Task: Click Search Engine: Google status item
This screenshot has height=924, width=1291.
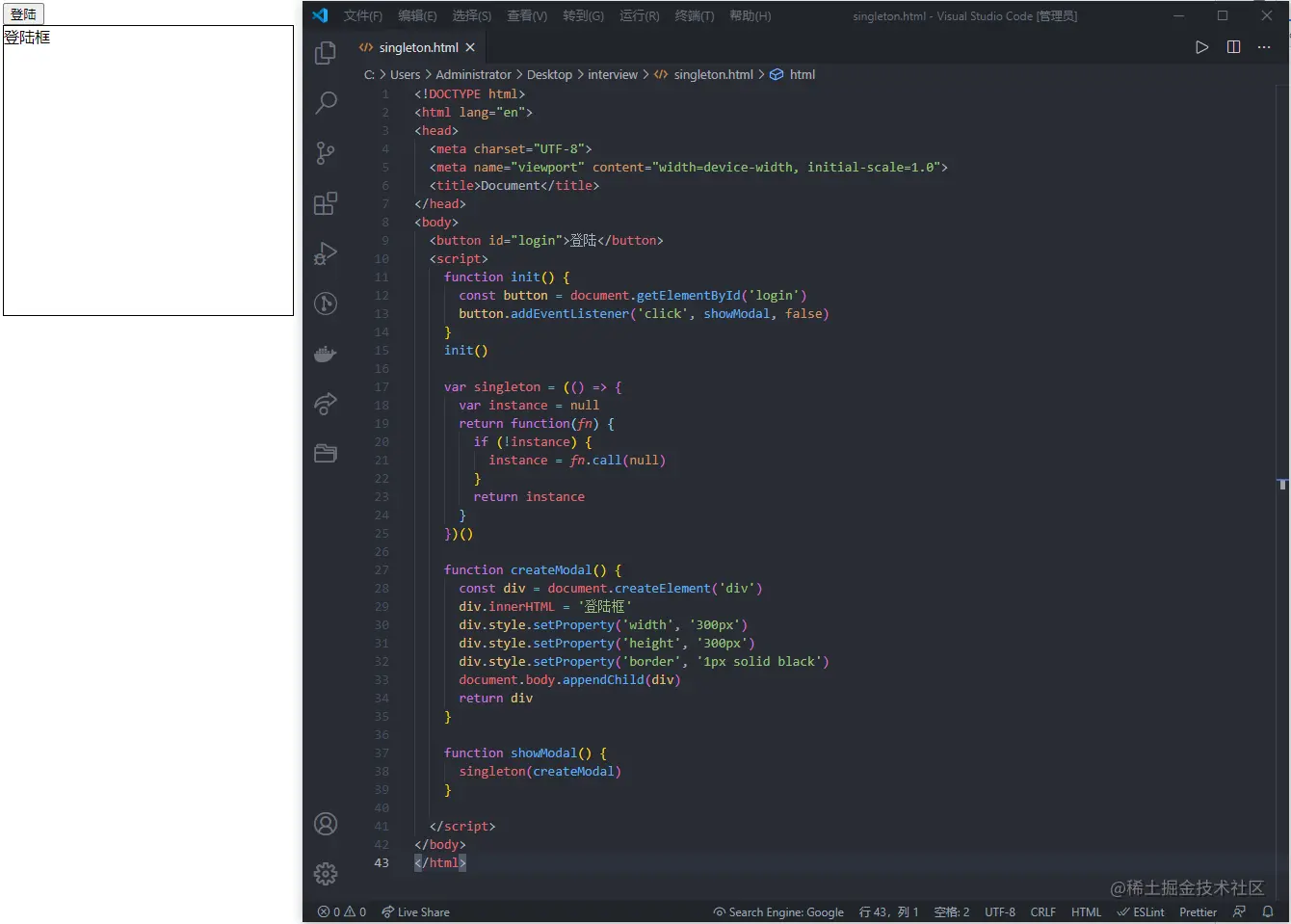Action: point(778,911)
